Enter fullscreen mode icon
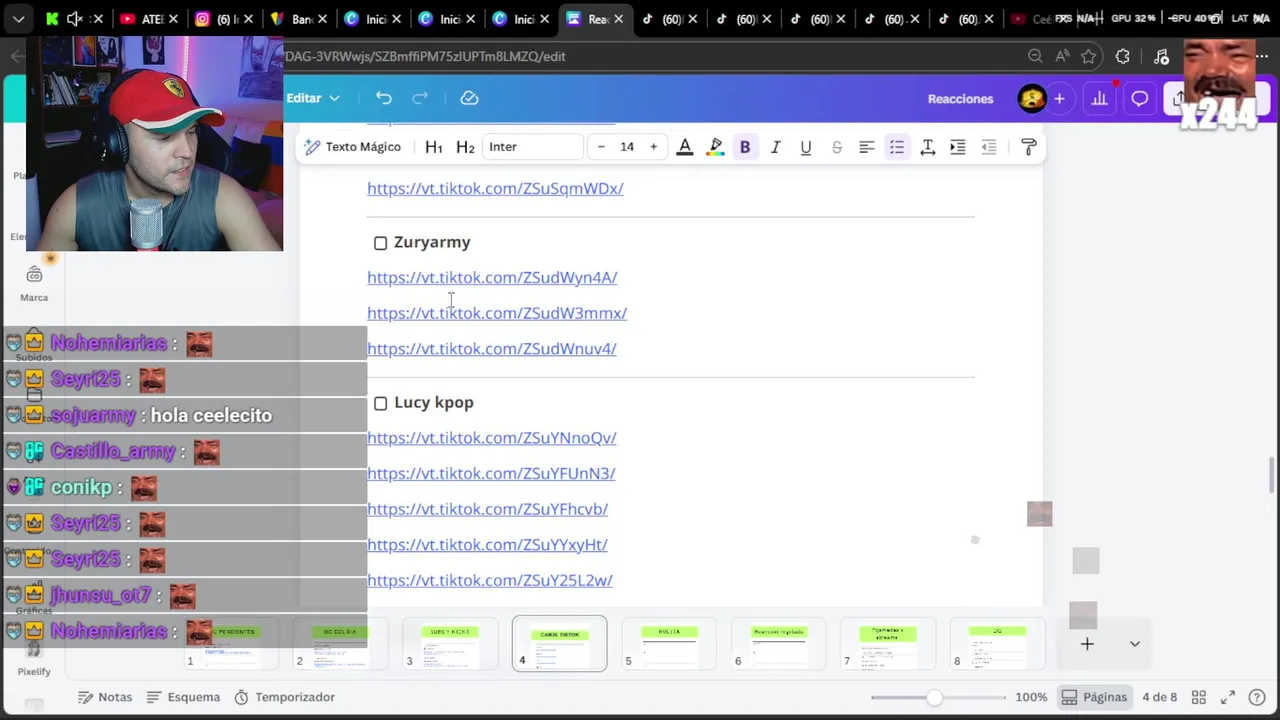 click(1227, 697)
